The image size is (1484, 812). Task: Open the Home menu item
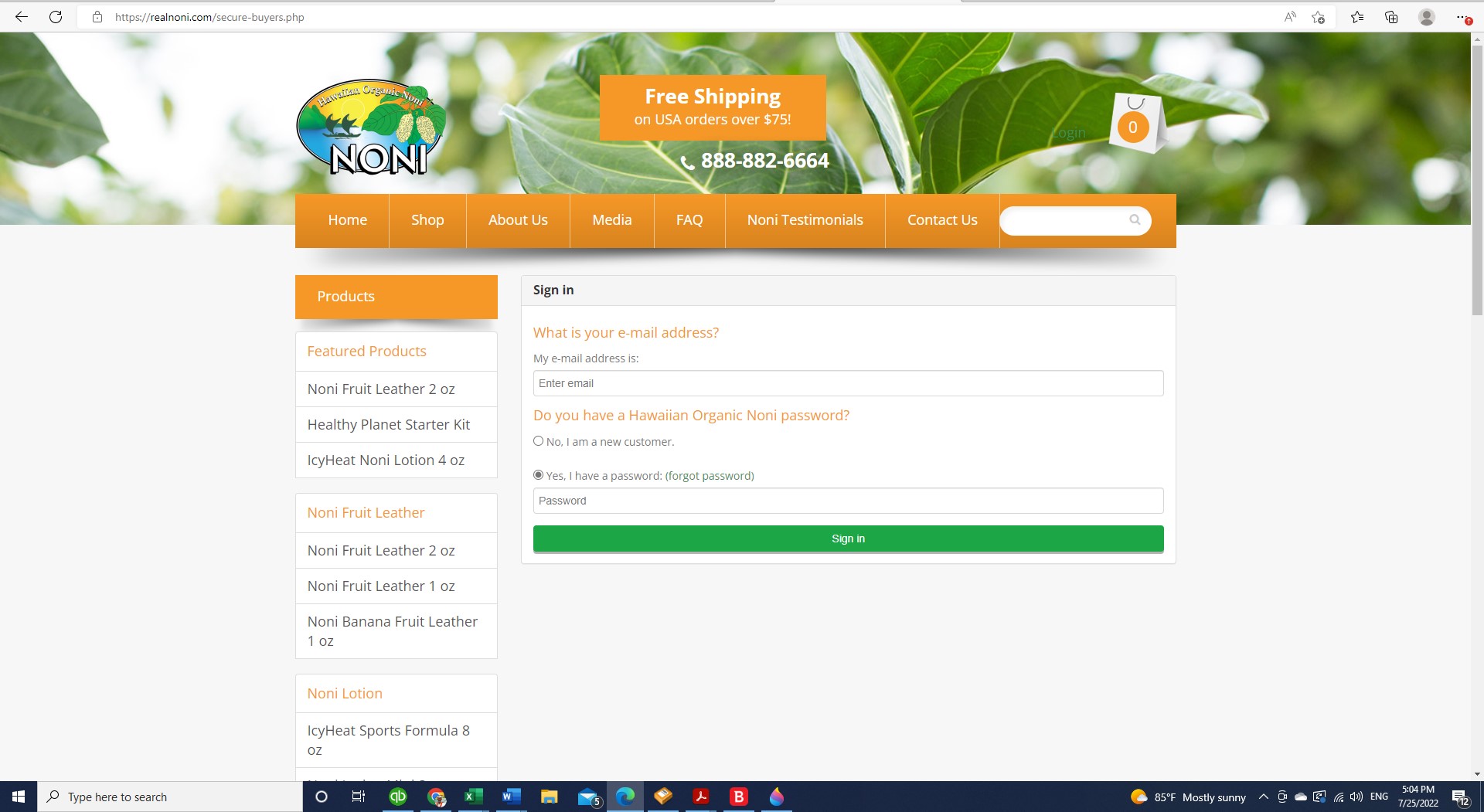pyautogui.click(x=347, y=220)
